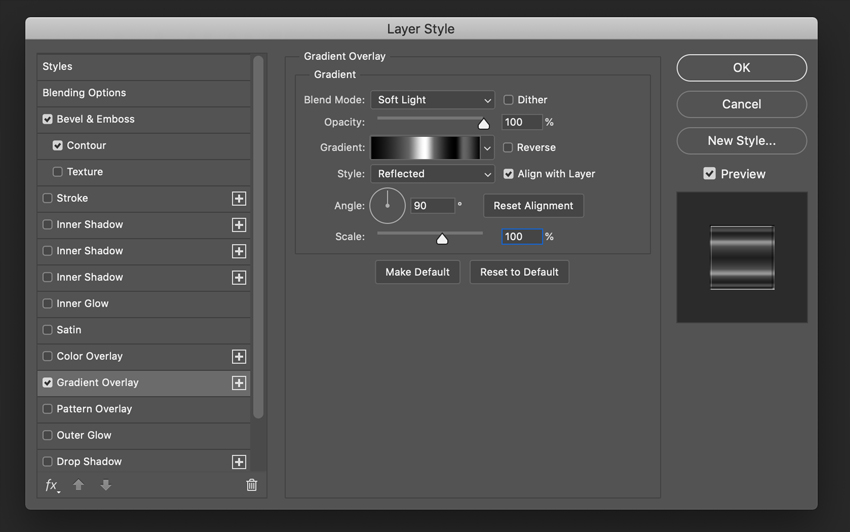Click Reset to Default button
Screen dimensions: 850x532
(519, 272)
